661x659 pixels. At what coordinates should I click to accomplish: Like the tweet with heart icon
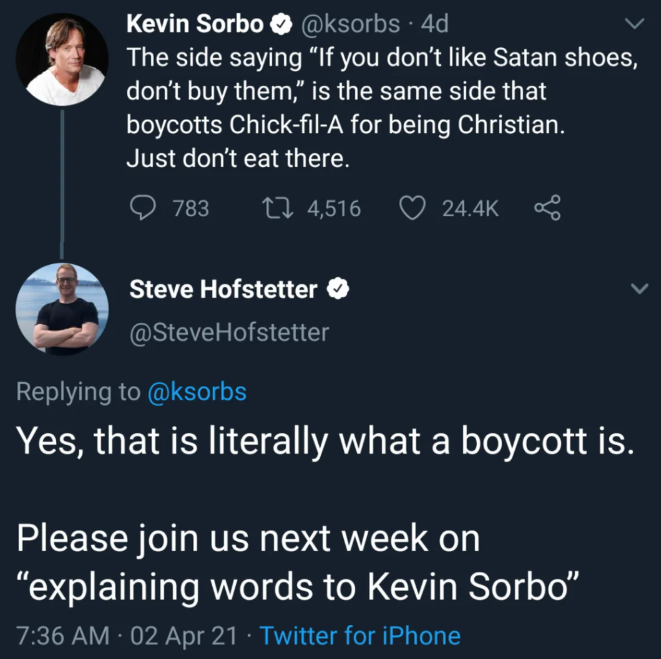[x=412, y=208]
